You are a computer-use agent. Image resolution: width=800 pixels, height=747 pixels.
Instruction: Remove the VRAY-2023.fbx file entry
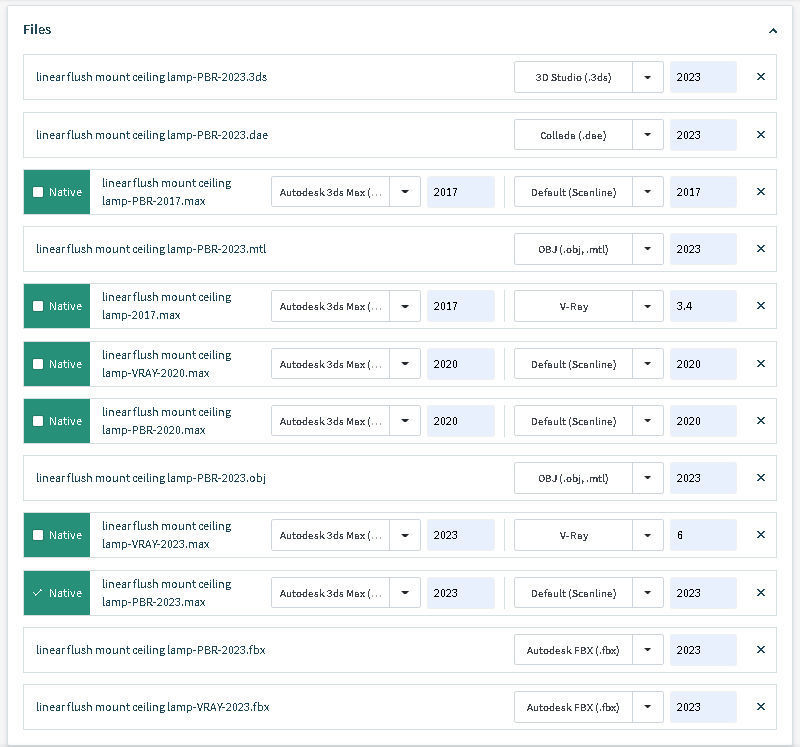tap(761, 707)
